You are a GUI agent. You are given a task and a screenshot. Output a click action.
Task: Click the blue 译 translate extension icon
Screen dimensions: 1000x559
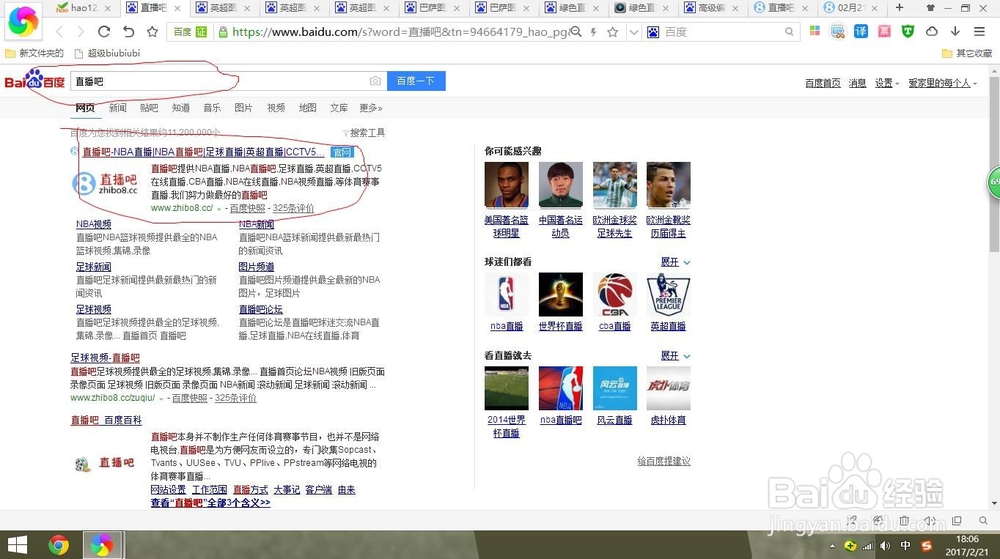tap(861, 31)
